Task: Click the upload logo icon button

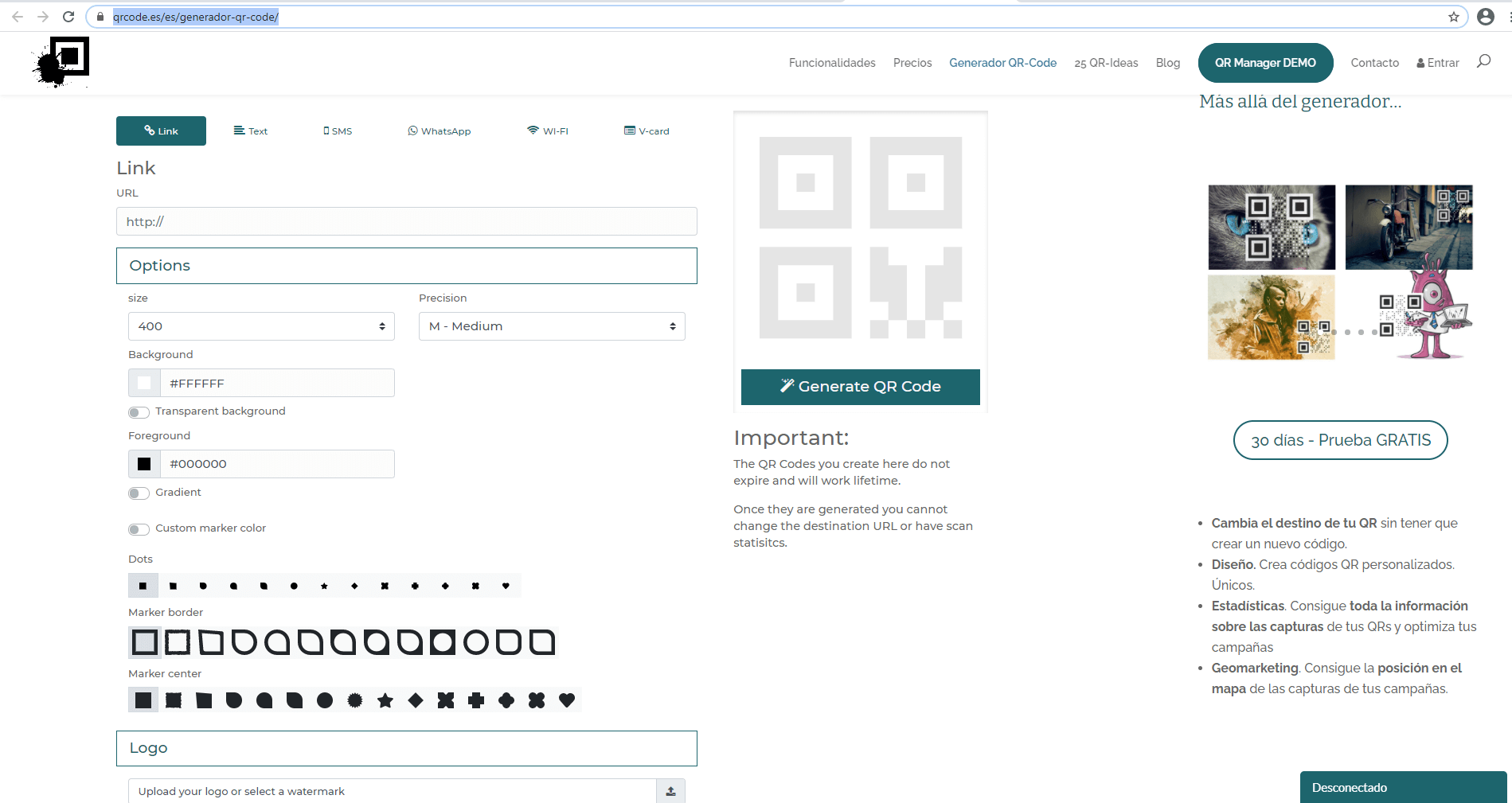Action: click(670, 791)
